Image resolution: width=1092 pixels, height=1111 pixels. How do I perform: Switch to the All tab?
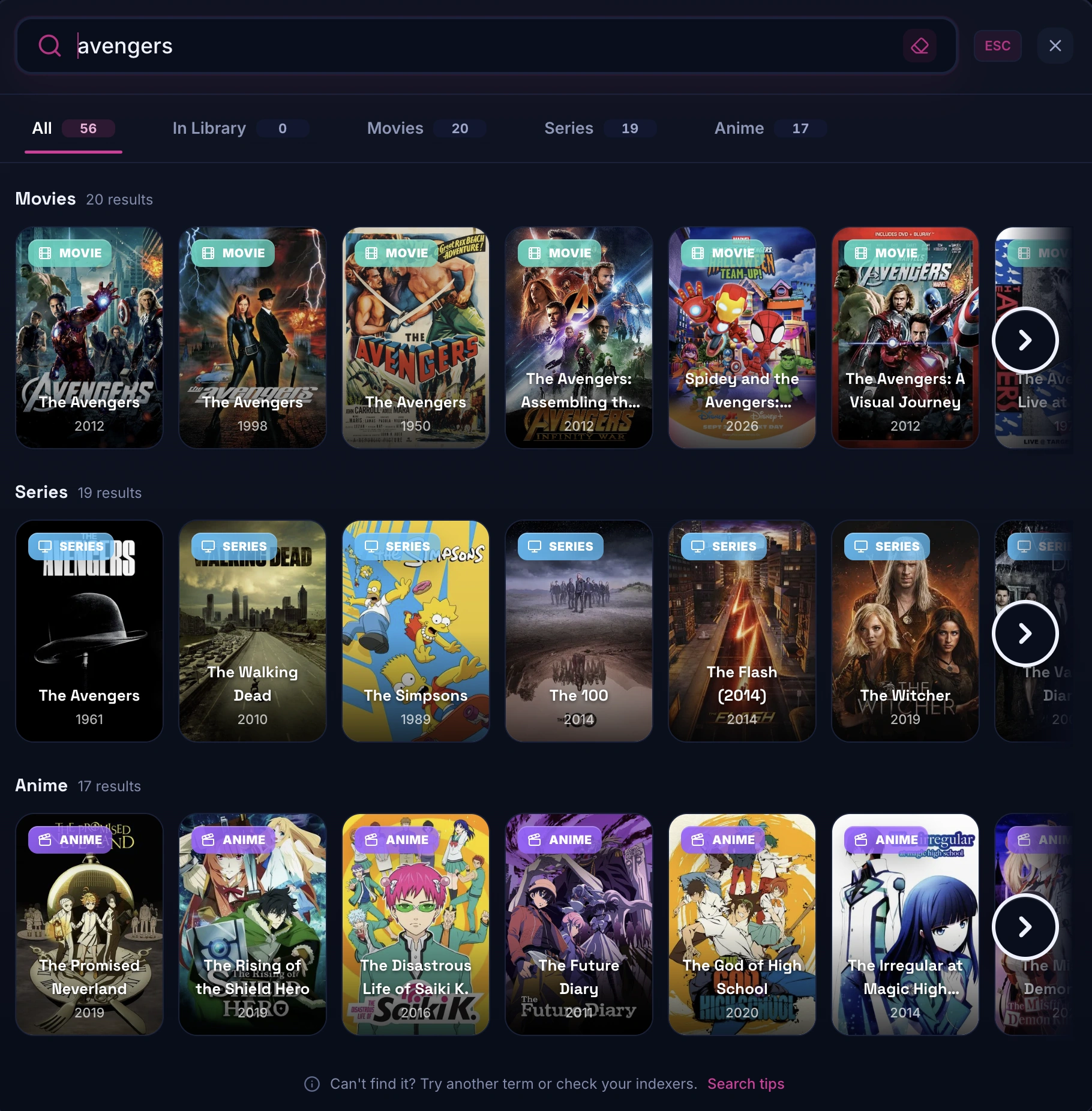click(x=73, y=128)
